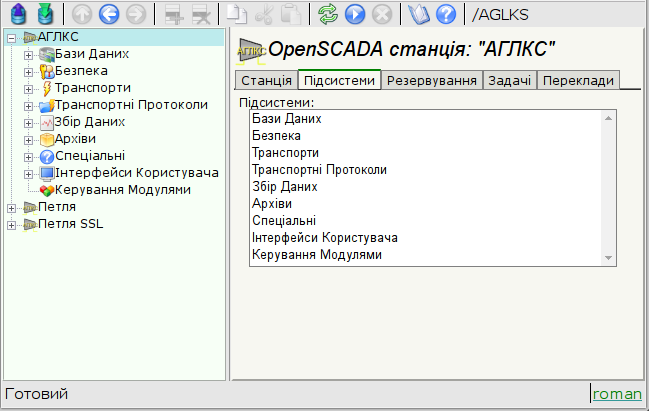649x411 pixels.
Task: Click the lightning icon beside Транспорти
Action: pos(45,88)
